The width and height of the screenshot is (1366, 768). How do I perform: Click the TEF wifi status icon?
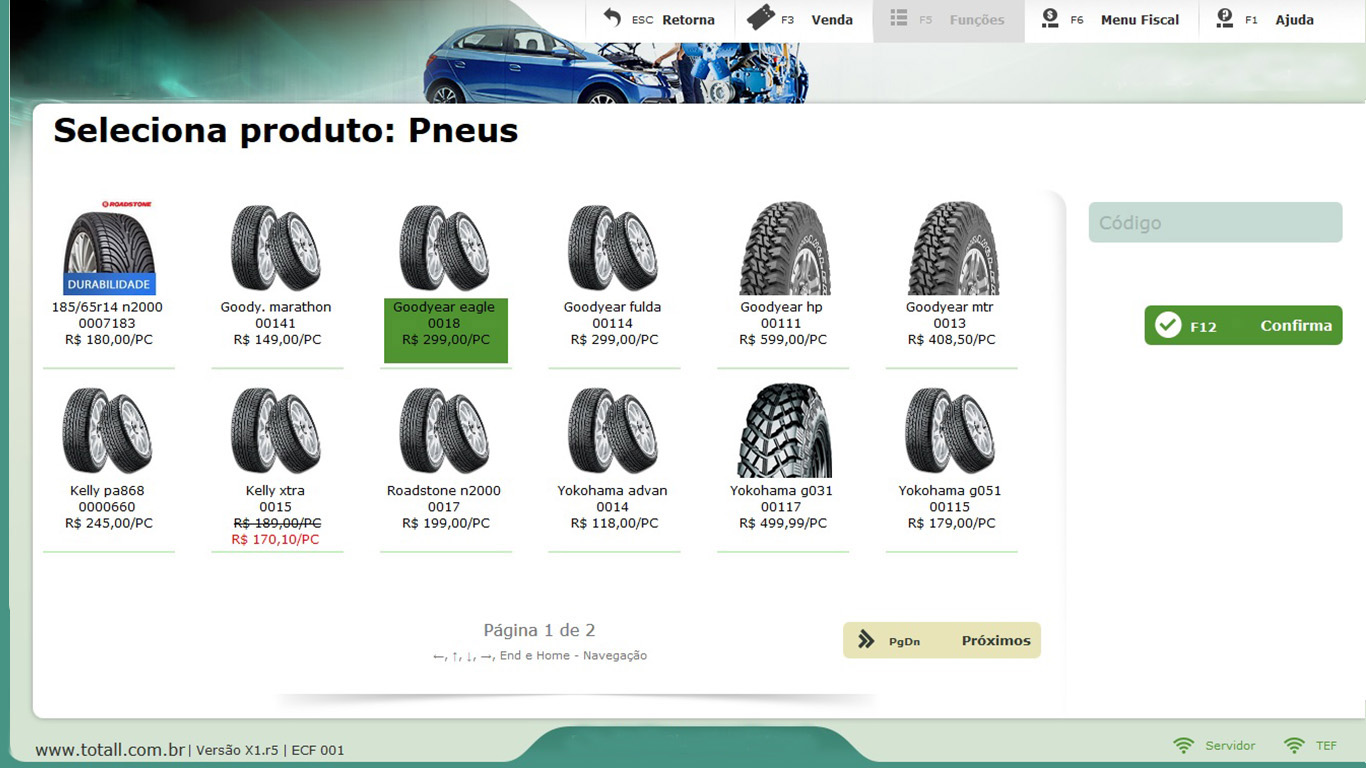pyautogui.click(x=1294, y=746)
